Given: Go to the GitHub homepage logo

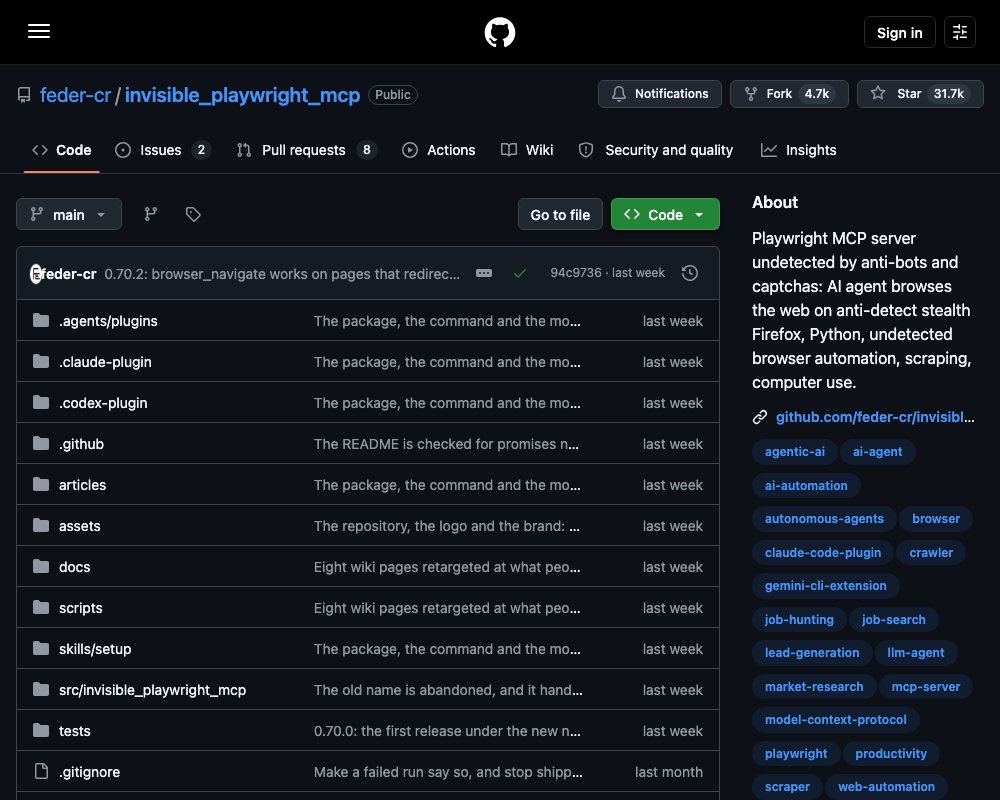Looking at the screenshot, I should pyautogui.click(x=499, y=32).
